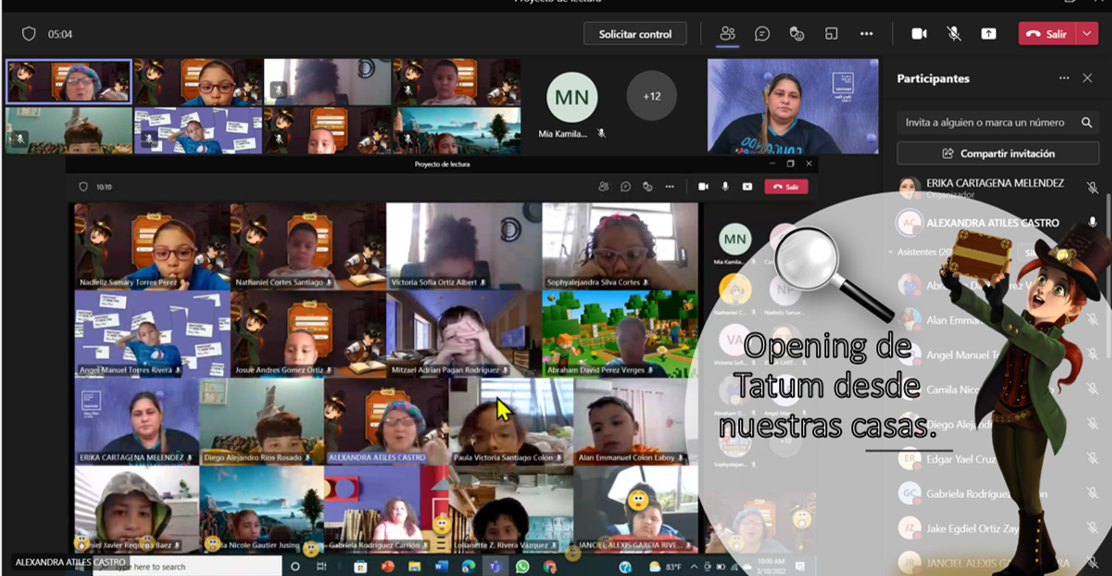Toggle the camera in the top toolbar
The width and height of the screenshot is (1112, 576).
919,33
